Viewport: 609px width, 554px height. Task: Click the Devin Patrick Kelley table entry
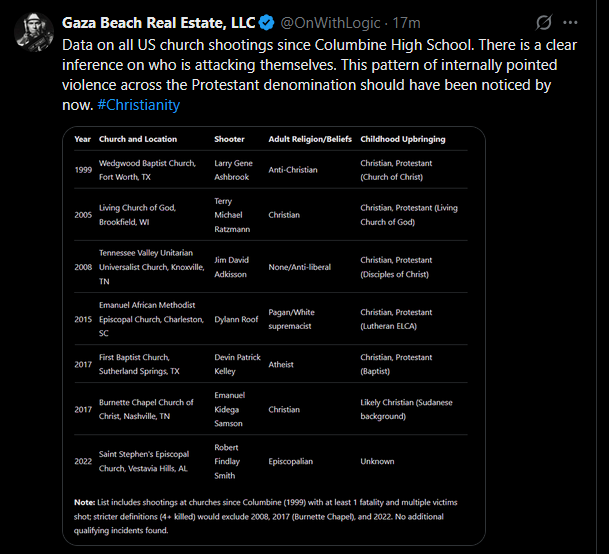(237, 364)
